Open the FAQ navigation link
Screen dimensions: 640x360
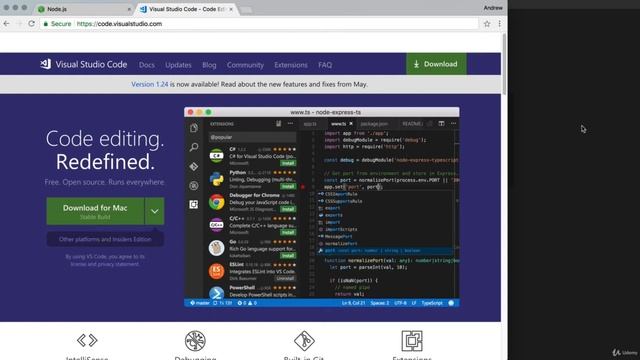coord(325,65)
